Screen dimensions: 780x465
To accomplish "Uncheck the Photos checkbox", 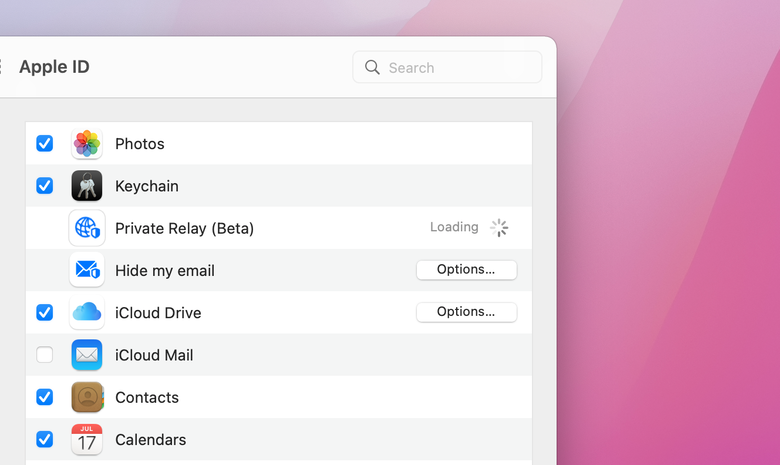I will 45,144.
